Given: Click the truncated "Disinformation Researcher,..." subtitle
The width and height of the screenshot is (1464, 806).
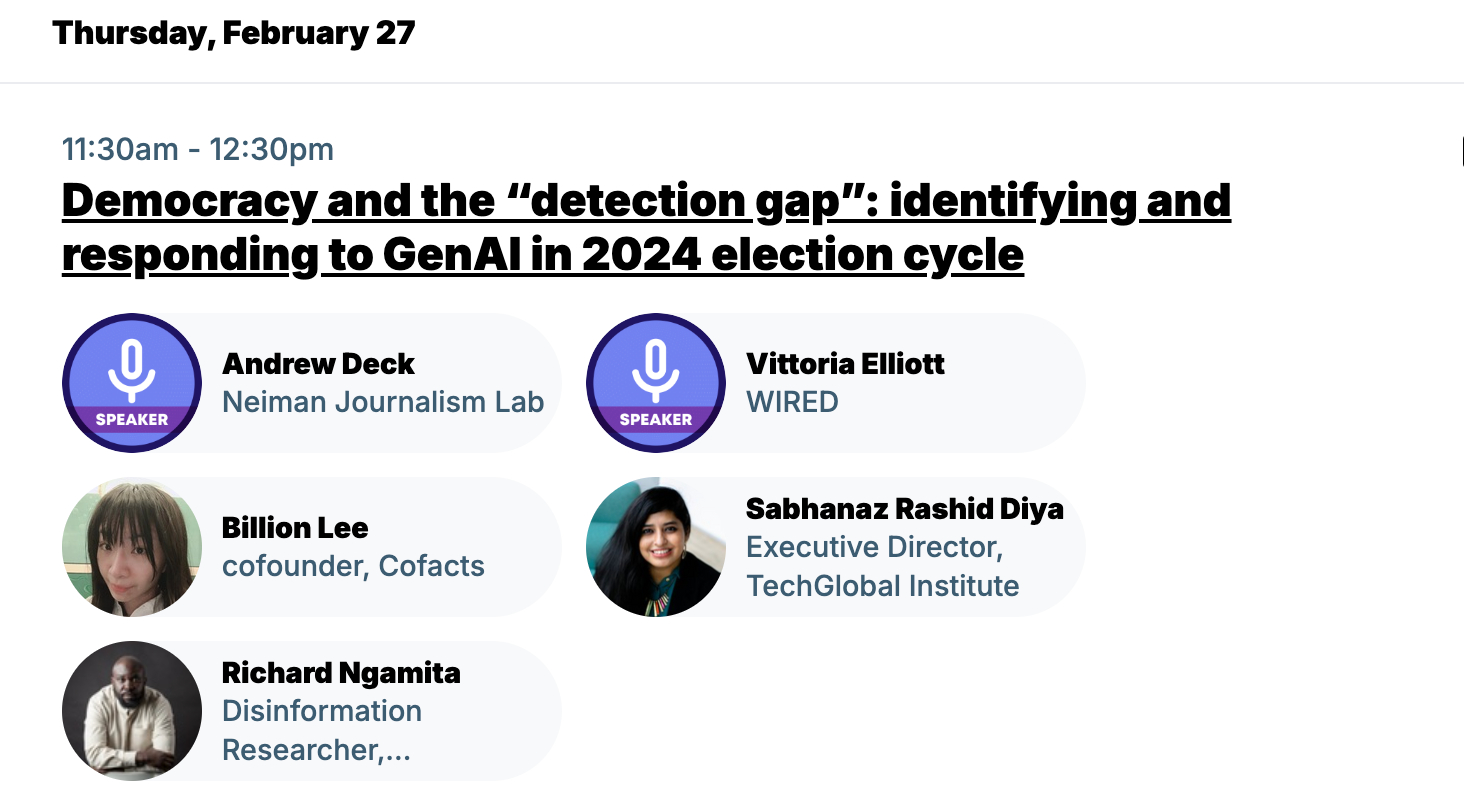Looking at the screenshot, I should (x=321, y=730).
